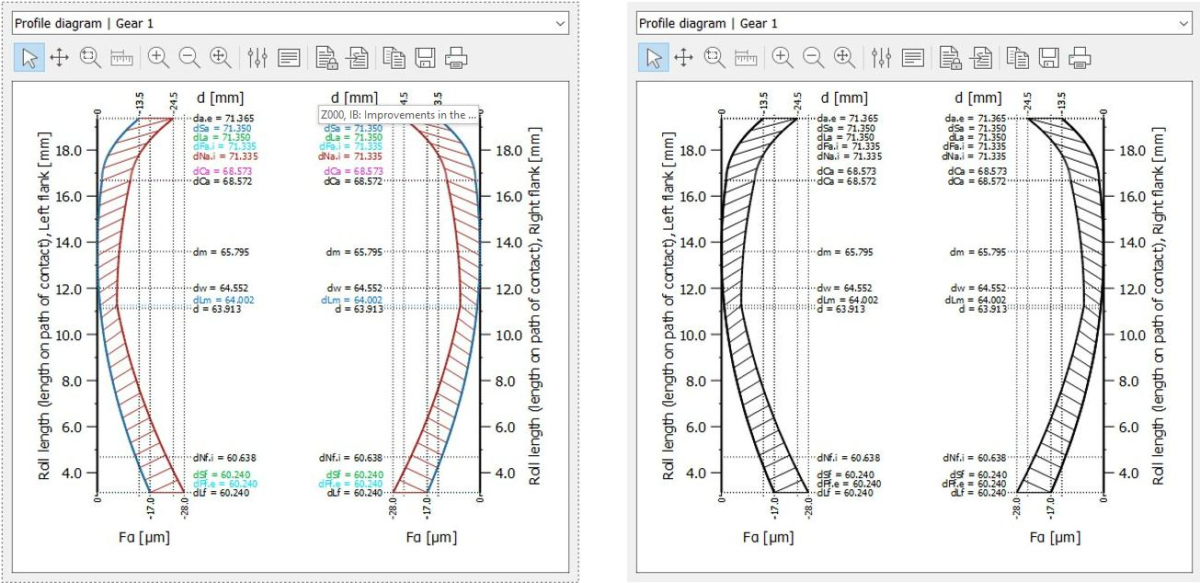This screenshot has height=583, width=1200.
Task: Click the 'Z000, IB: Improvements in the ...' tooltip
Action: (398, 115)
